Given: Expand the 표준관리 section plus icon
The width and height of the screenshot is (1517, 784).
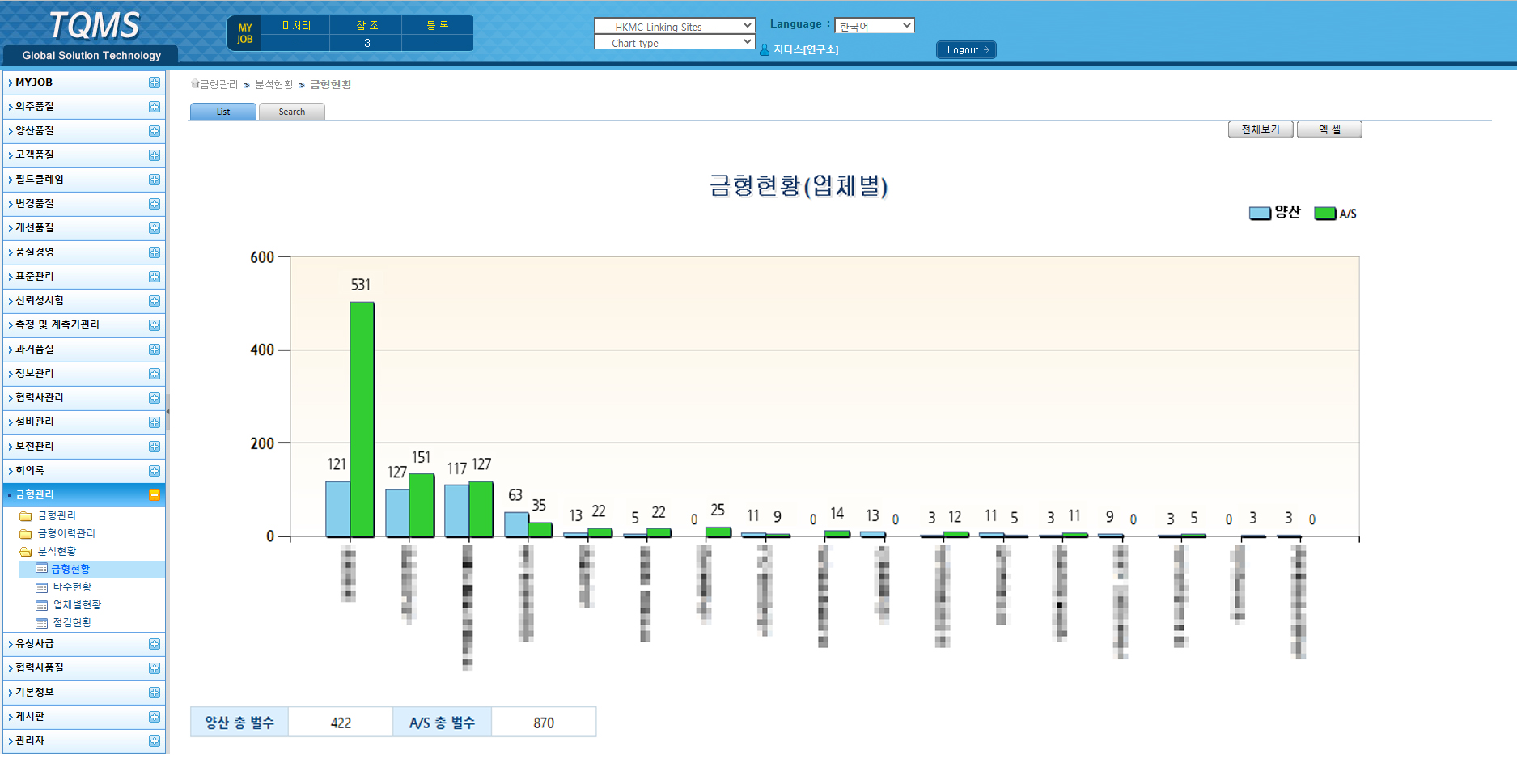Looking at the screenshot, I should click(x=155, y=277).
